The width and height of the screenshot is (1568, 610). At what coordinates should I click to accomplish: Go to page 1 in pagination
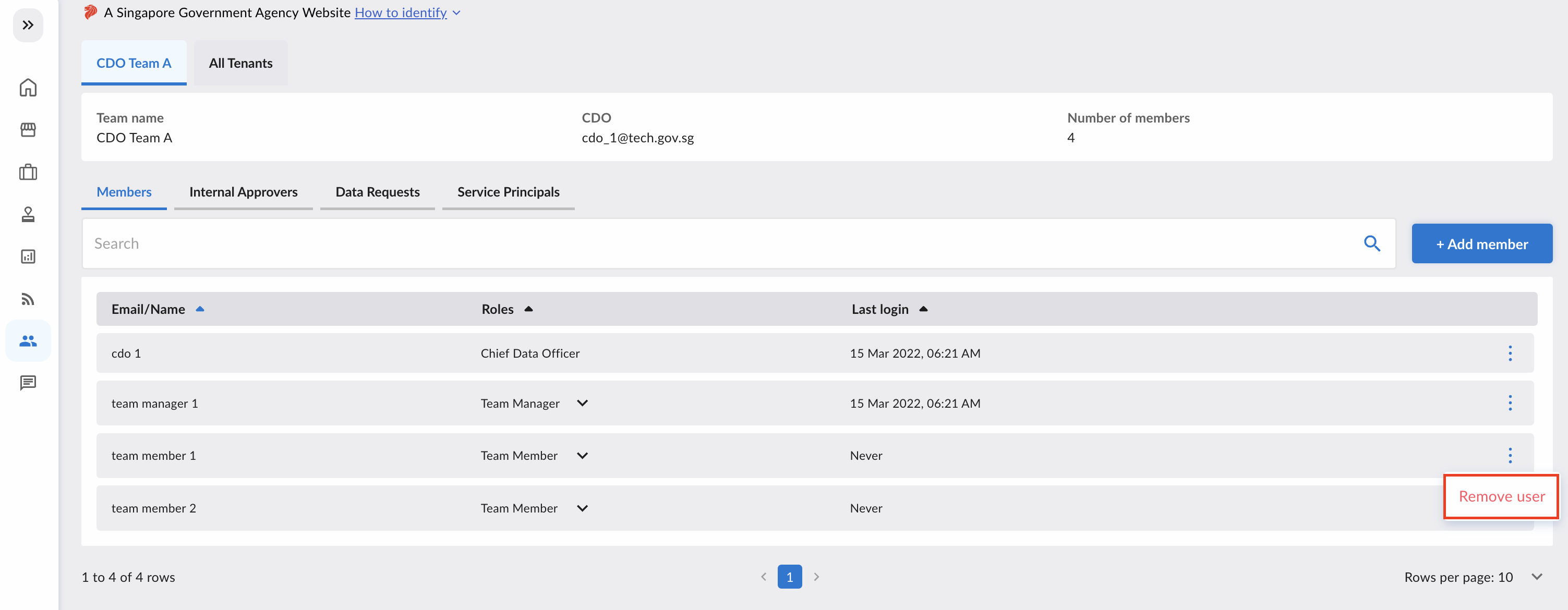[790, 577]
